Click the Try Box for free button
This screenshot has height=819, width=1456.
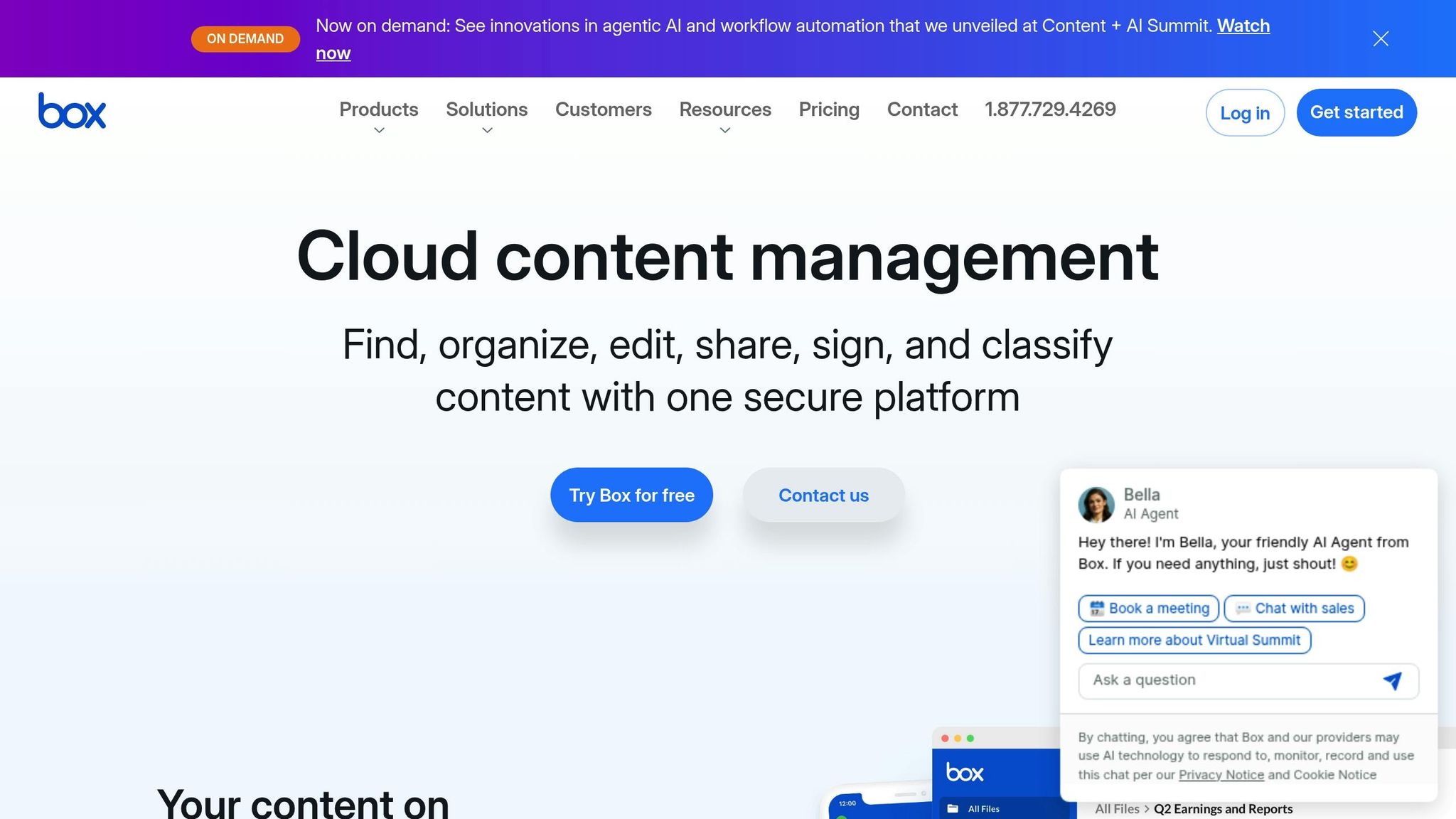click(x=631, y=495)
